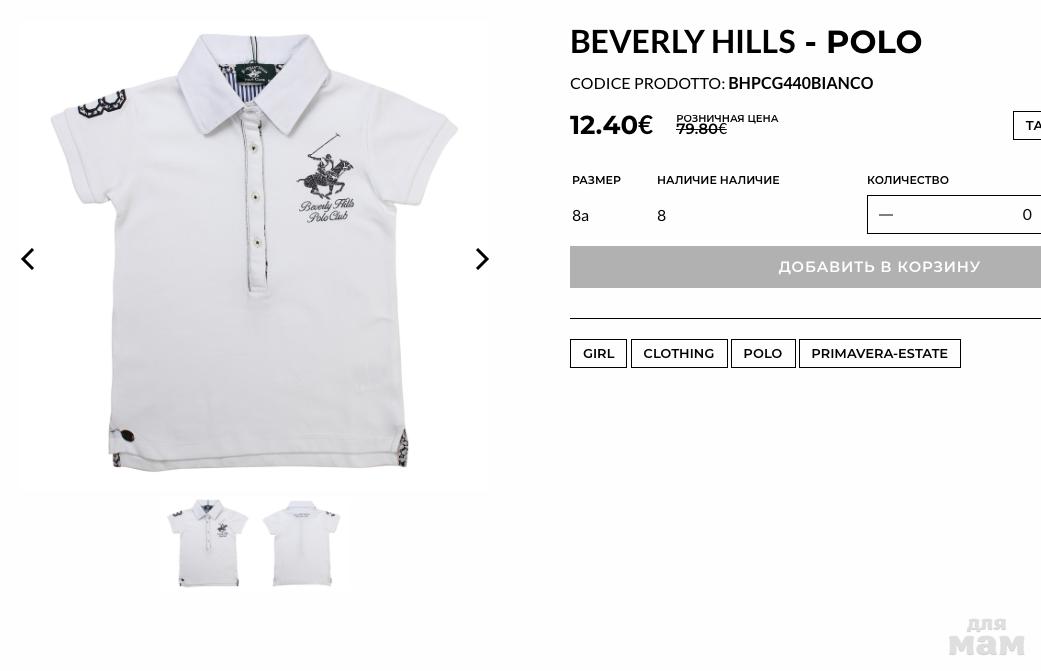
Task: Click the ДОБАВИТЬ В КОРЗИНУ button
Action: point(805,267)
